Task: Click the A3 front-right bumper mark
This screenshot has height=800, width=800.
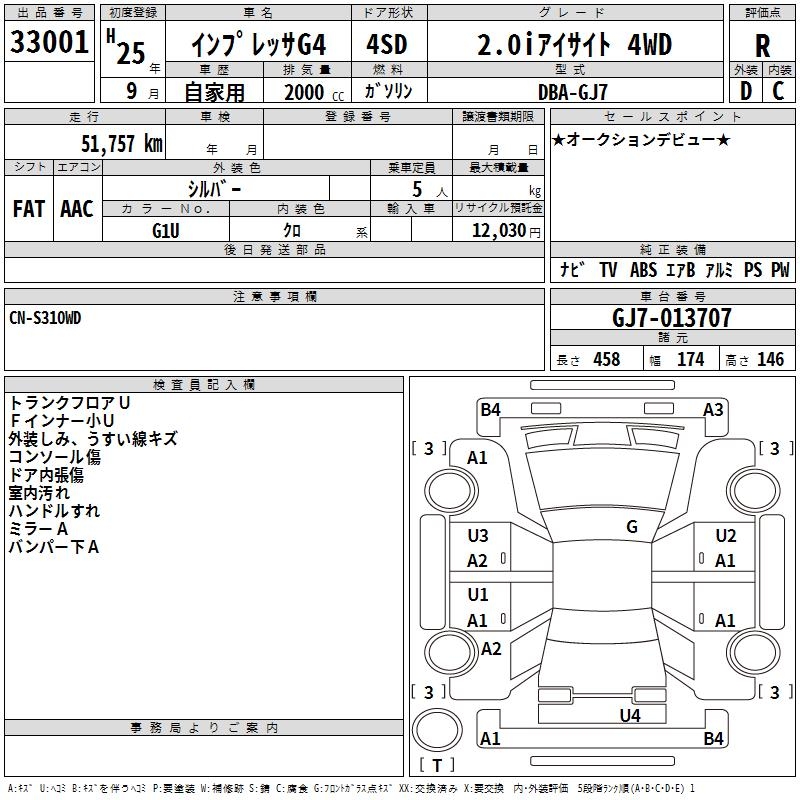Action: coord(713,410)
